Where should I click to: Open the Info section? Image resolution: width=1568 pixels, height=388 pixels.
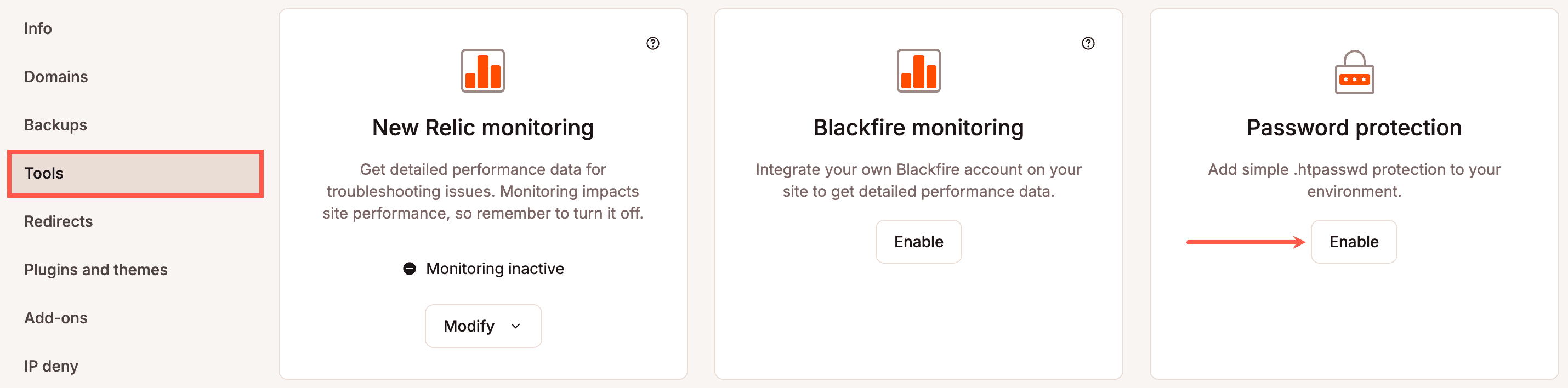point(37,28)
